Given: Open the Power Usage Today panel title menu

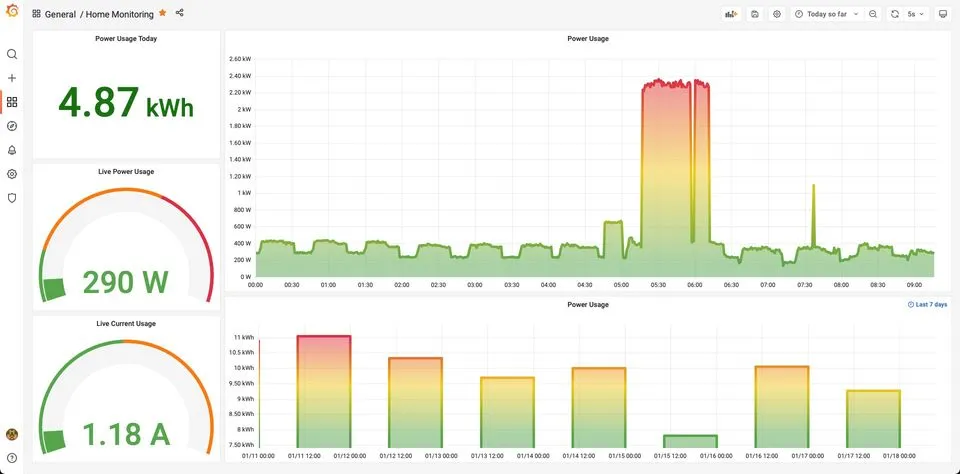Looking at the screenshot, I should (126, 39).
